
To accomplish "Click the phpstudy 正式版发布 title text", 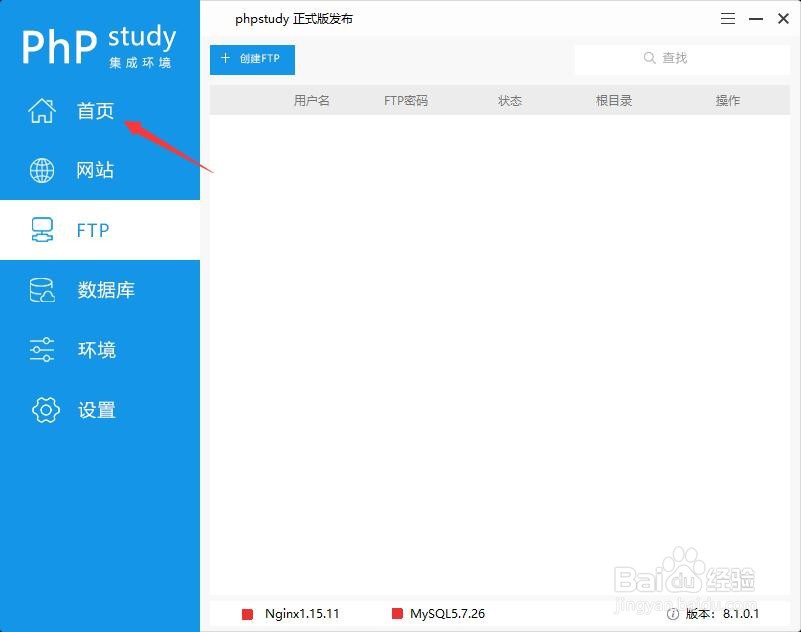I will 294,19.
